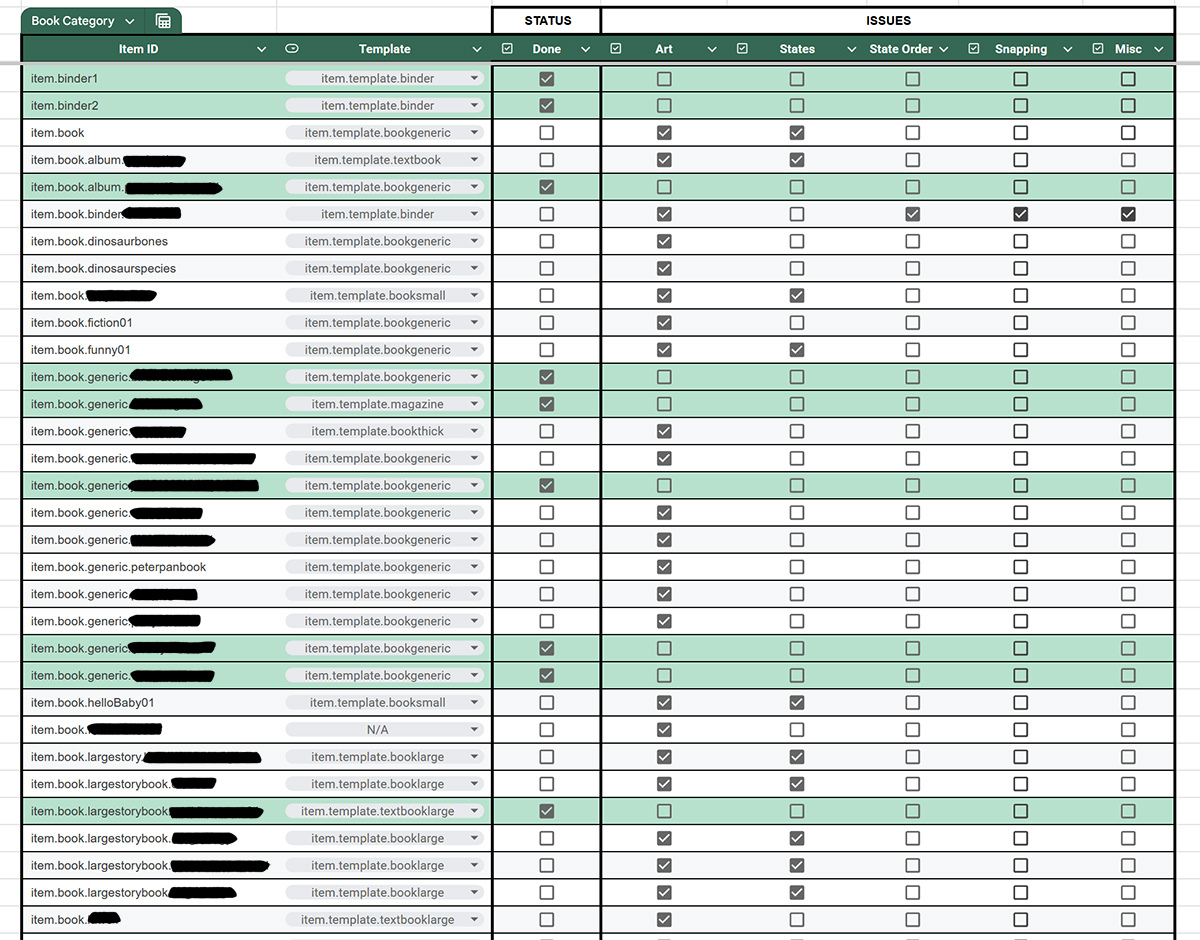Open the Book Category table menu chevron
Image resolution: width=1200 pixels, height=940 pixels.
pyautogui.click(x=130, y=21)
